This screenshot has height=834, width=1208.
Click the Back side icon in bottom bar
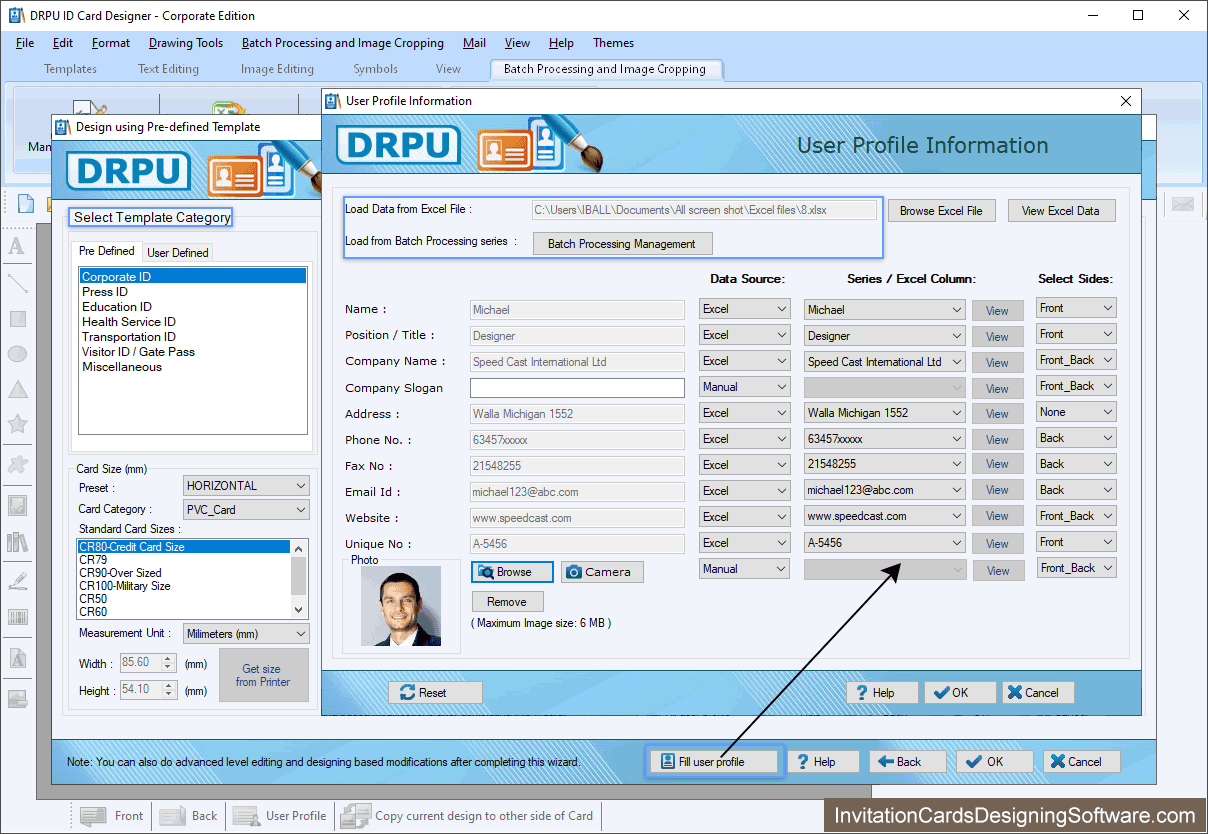[172, 816]
